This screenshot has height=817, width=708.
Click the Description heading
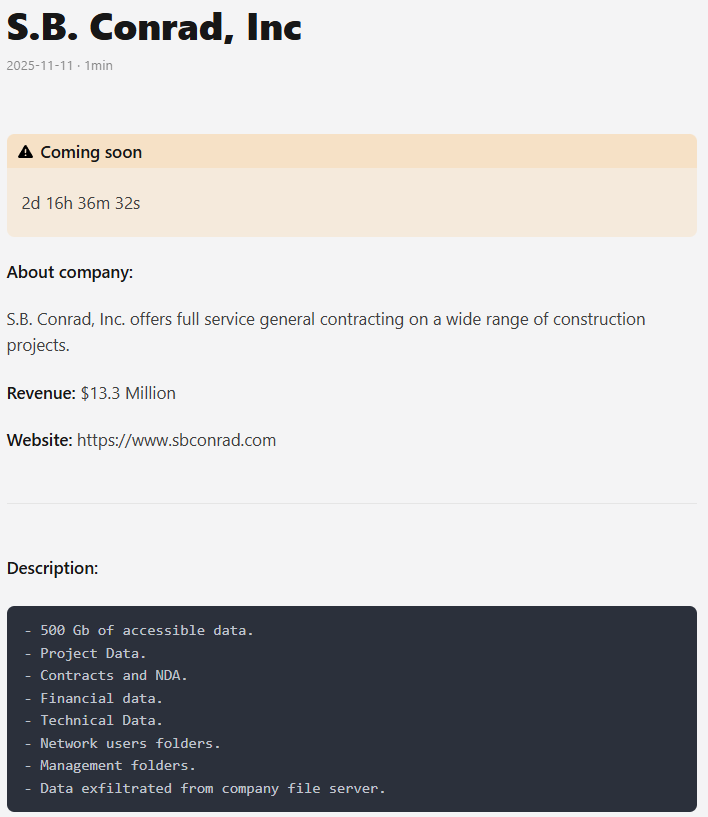click(x=53, y=568)
